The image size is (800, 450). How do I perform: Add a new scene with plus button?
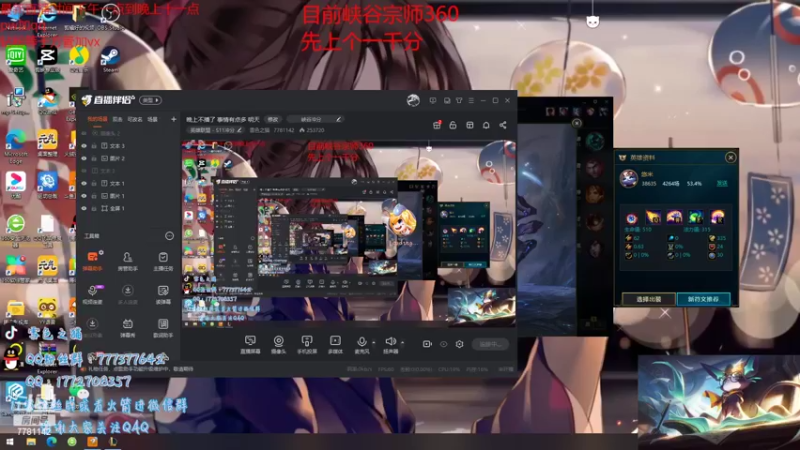coord(173,119)
